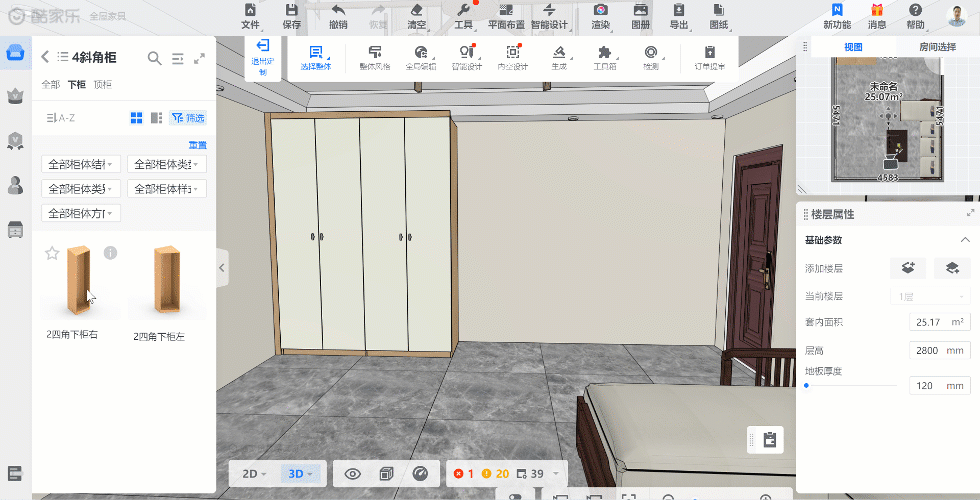
Task: Click the 保存 save icon
Action: (291, 10)
